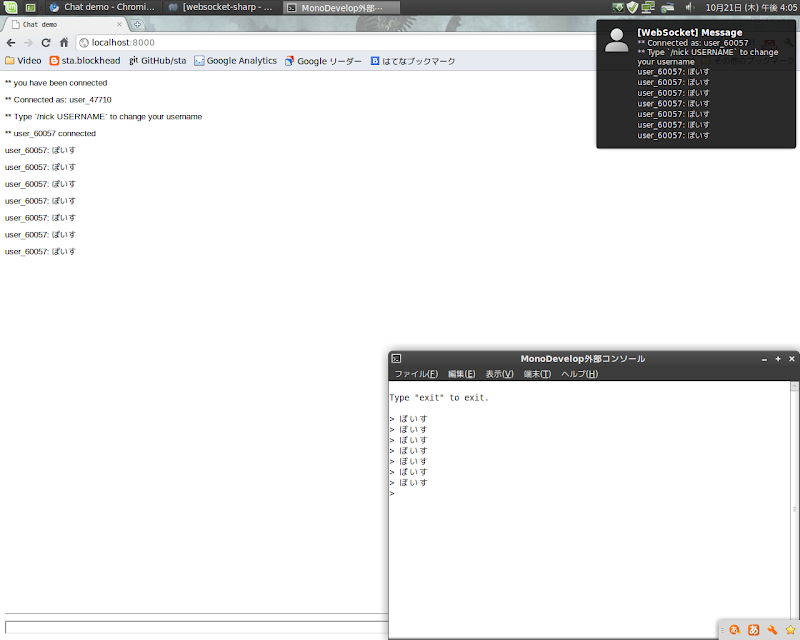Click the shield security tray icon
Image resolution: width=800 pixels, height=640 pixels.
(632, 7)
